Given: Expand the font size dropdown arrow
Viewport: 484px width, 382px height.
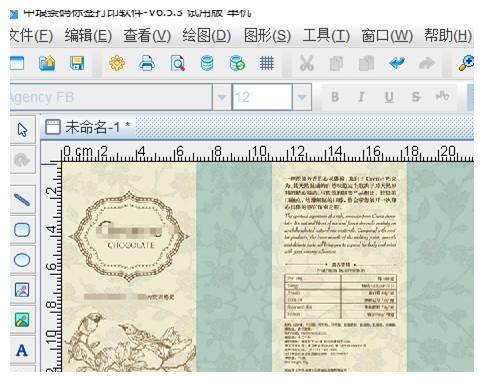Looking at the screenshot, I should (302, 97).
